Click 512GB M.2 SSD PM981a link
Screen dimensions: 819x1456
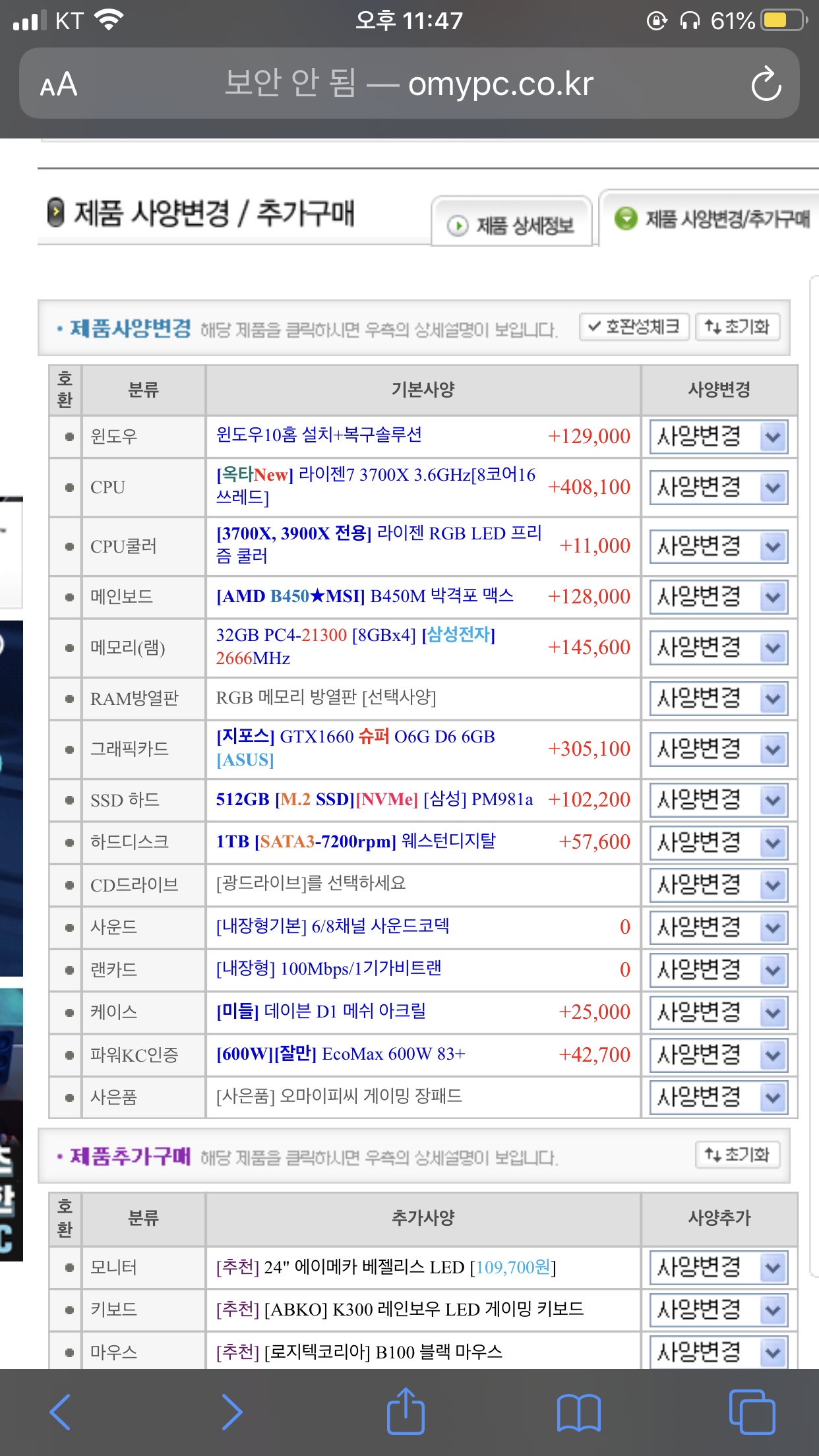tap(375, 799)
